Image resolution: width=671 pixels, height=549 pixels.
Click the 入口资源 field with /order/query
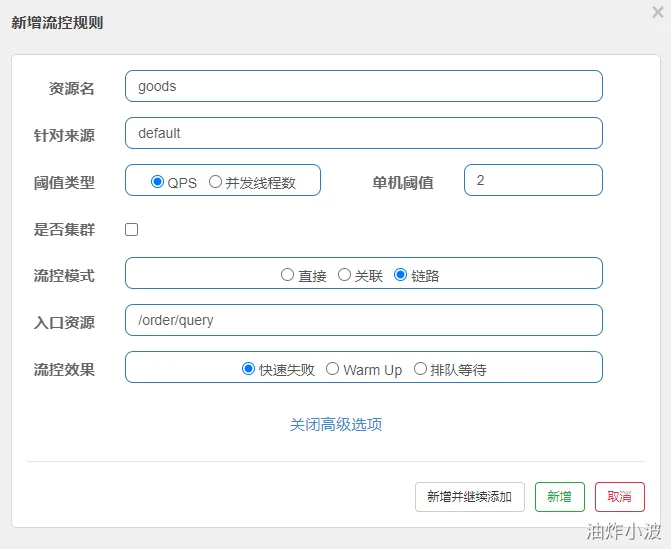(x=363, y=320)
